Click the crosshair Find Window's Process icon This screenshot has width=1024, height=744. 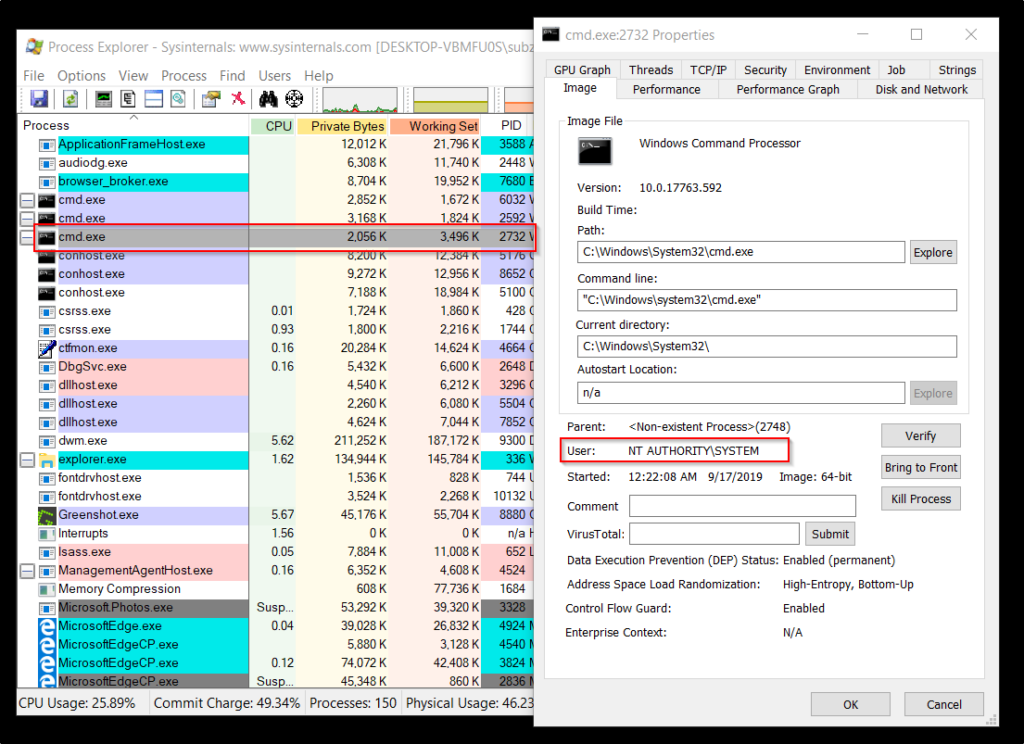coord(294,99)
